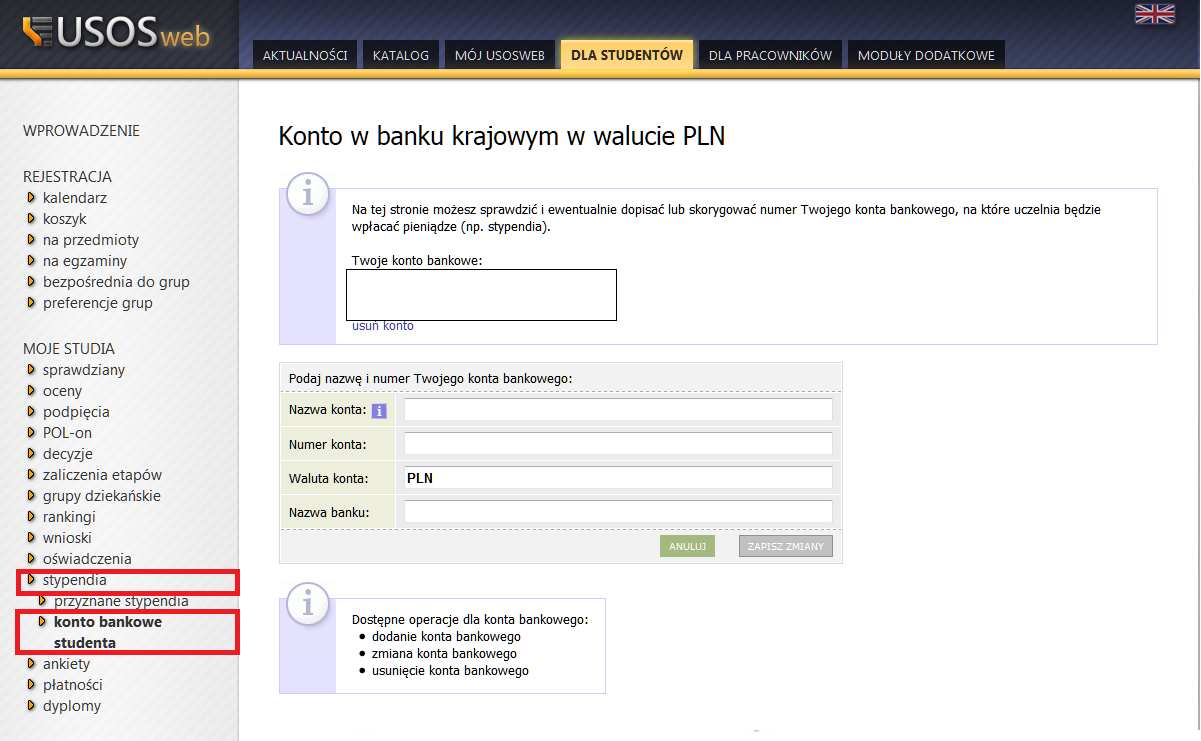Open podpięcia in the sidebar

coord(76,412)
